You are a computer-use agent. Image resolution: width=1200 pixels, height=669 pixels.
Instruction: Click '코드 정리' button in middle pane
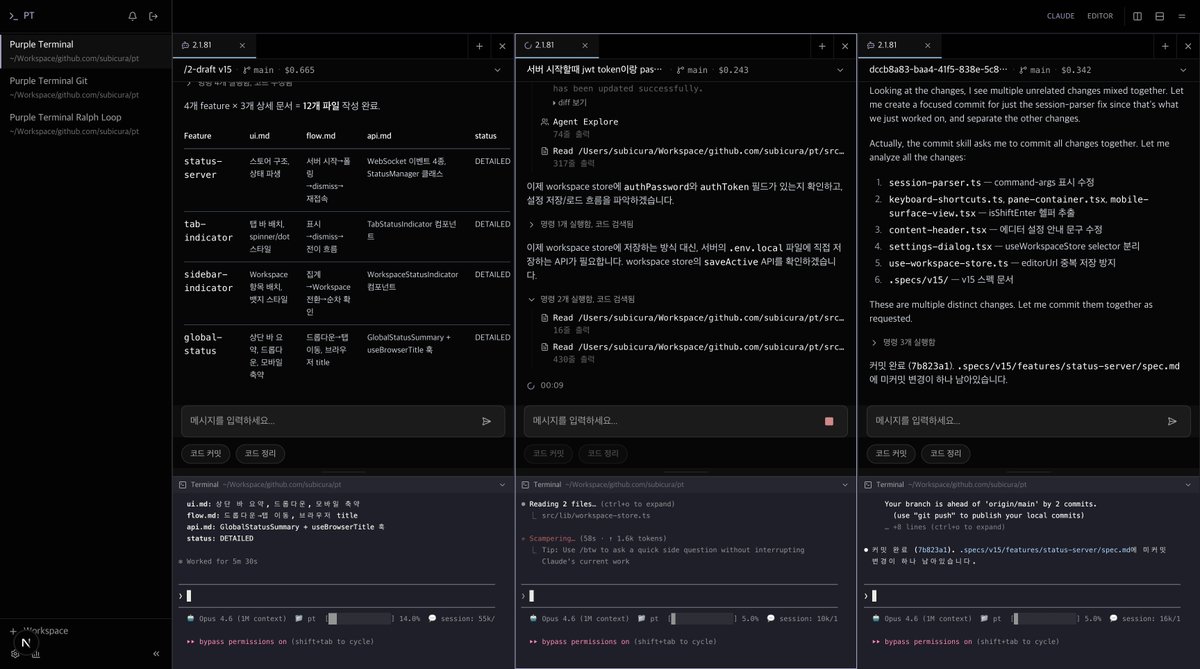[604, 453]
